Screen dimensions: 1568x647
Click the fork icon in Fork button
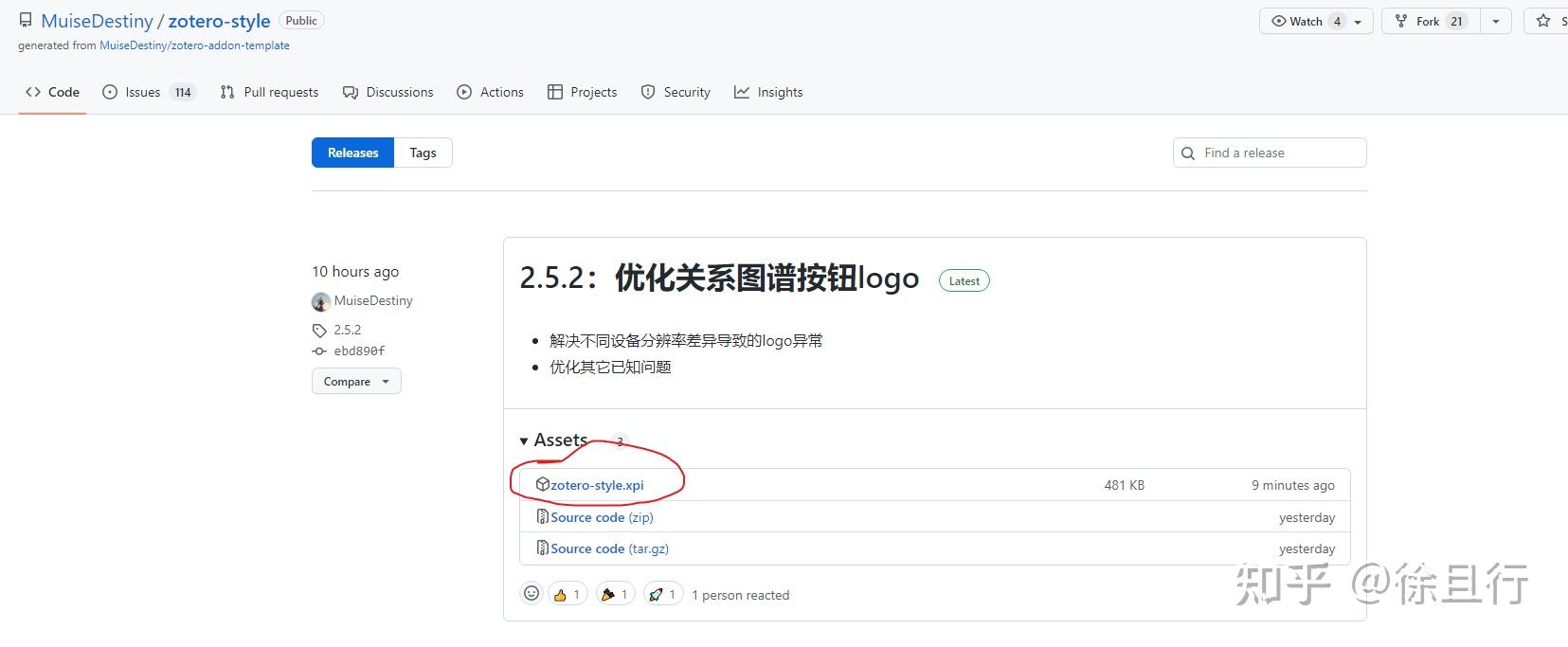(x=1401, y=21)
